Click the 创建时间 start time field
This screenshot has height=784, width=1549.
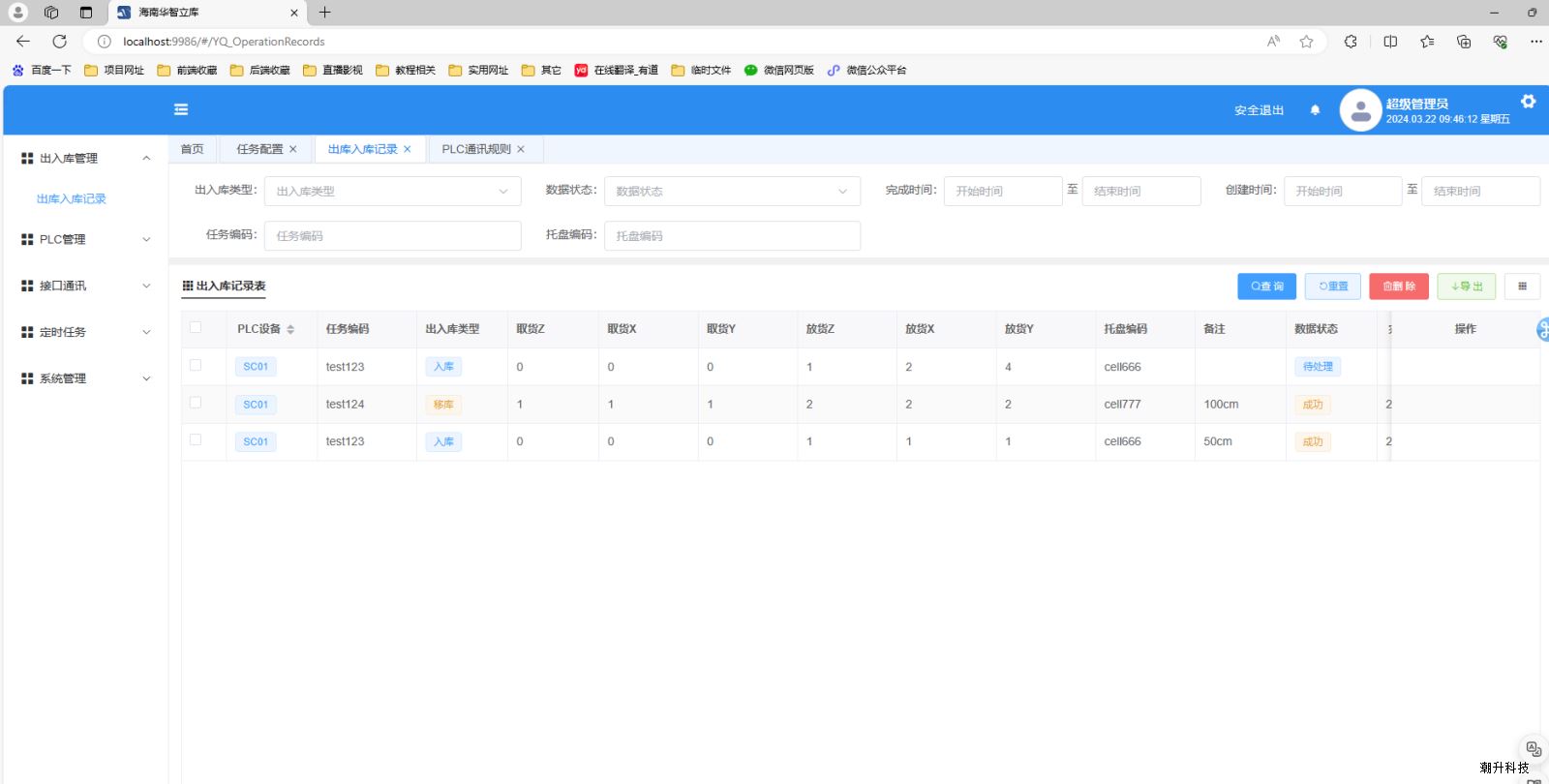[x=1343, y=191]
